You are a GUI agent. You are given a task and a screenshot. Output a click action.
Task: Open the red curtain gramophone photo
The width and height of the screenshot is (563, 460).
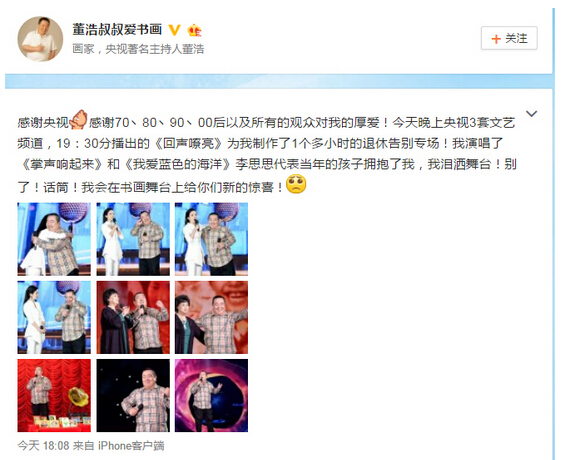(54, 395)
